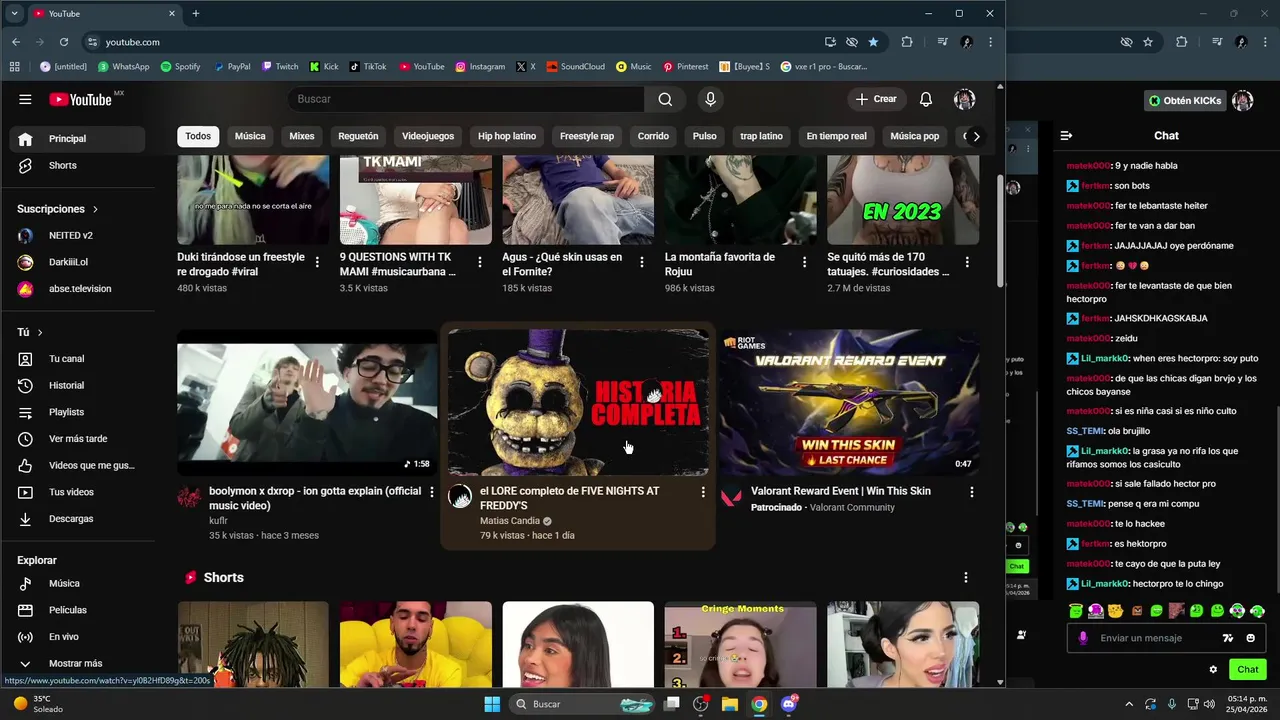
Task: Click the green Chat send button
Action: 1248,670
